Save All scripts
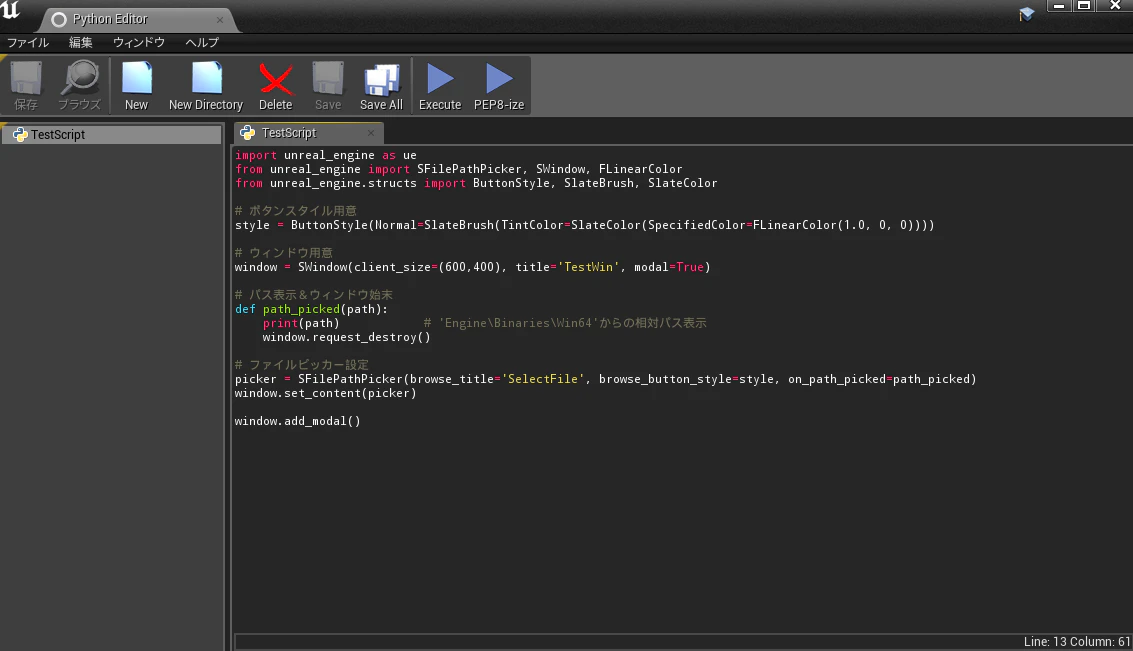Screen dimensions: 1133x651 coord(381,85)
